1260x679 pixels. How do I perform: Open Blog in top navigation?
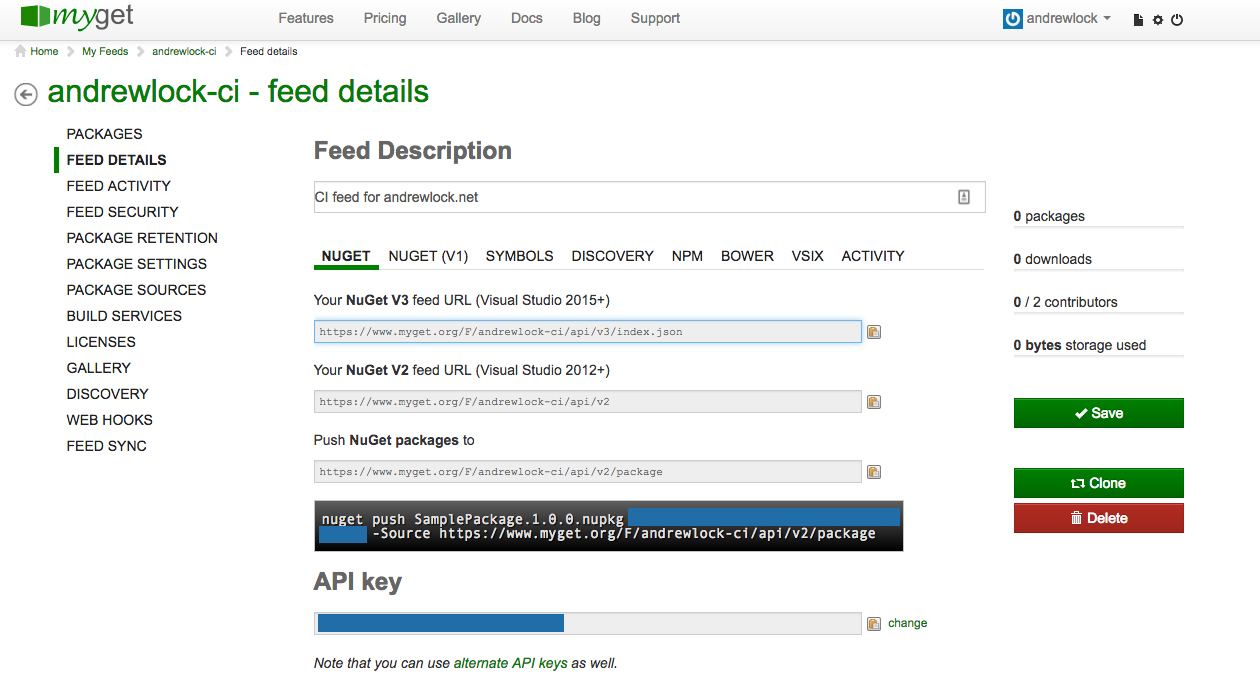click(587, 18)
